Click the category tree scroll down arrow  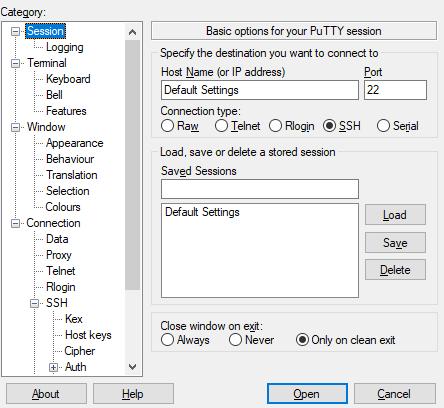coord(132,367)
